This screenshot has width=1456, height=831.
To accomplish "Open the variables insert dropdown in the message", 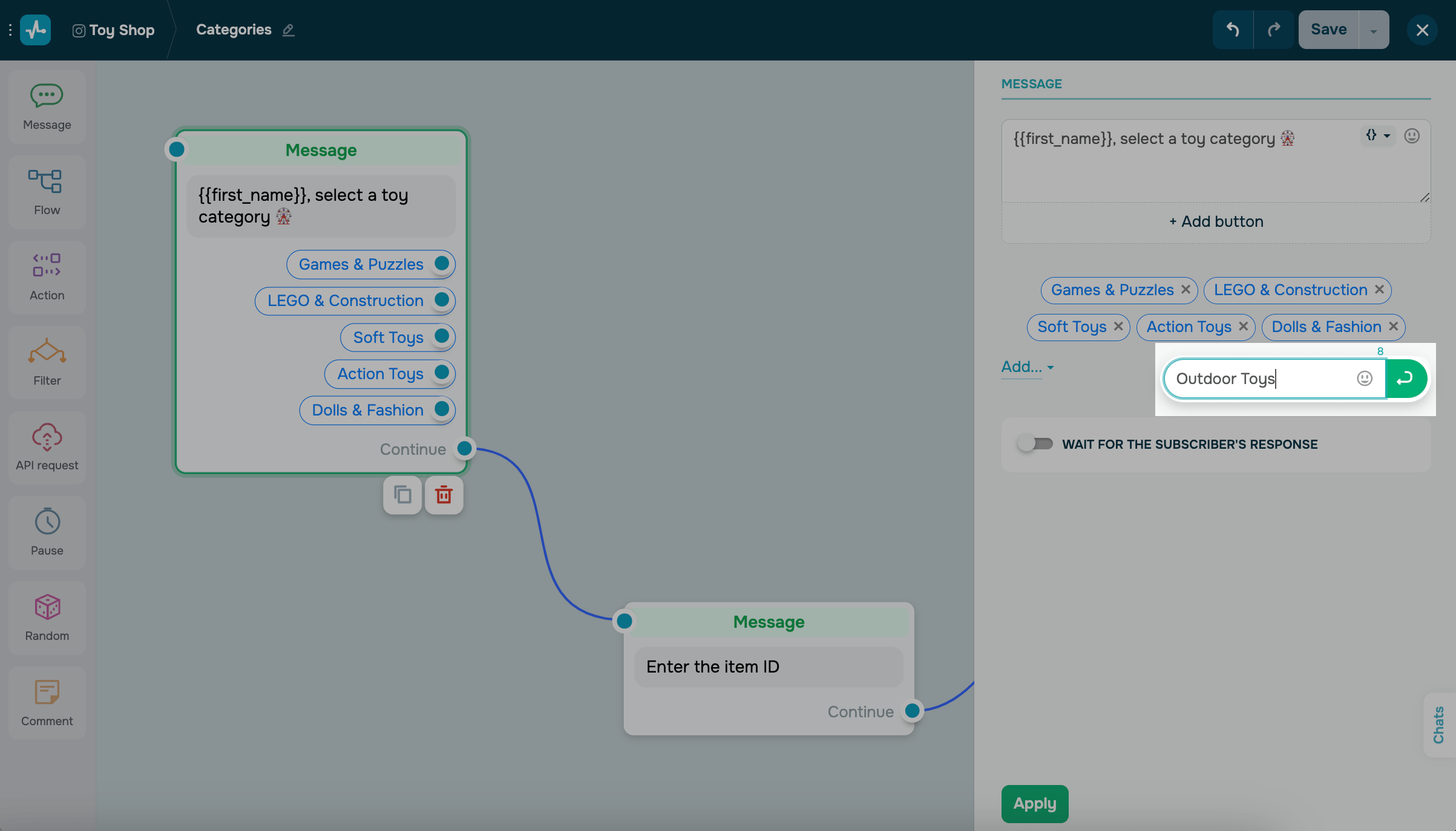I will coord(1377,135).
